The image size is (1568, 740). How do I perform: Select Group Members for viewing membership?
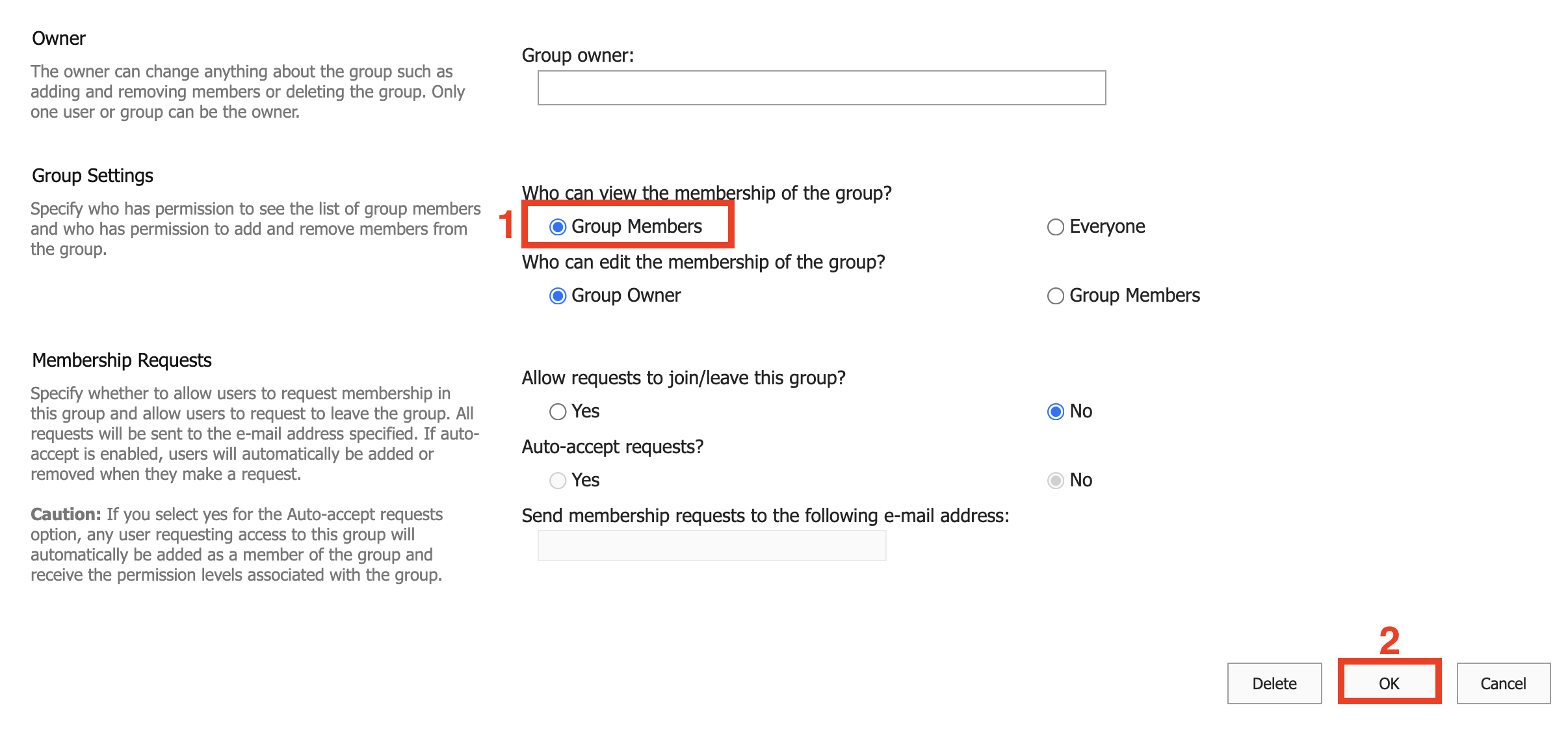(558, 227)
